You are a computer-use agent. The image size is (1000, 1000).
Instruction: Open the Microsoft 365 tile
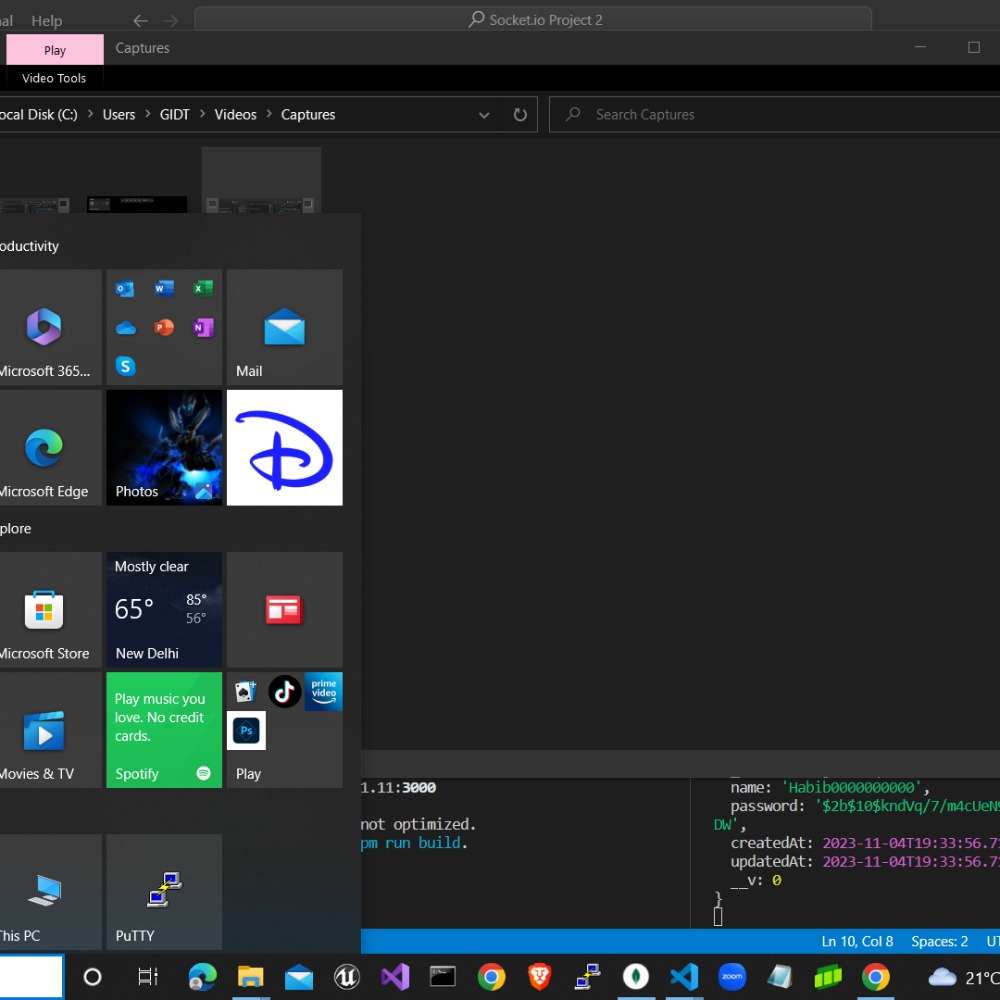50,327
